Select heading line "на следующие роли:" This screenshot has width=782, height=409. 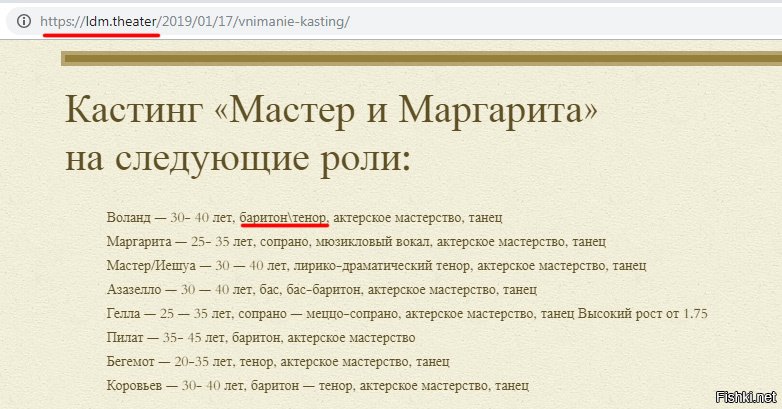click(x=238, y=158)
